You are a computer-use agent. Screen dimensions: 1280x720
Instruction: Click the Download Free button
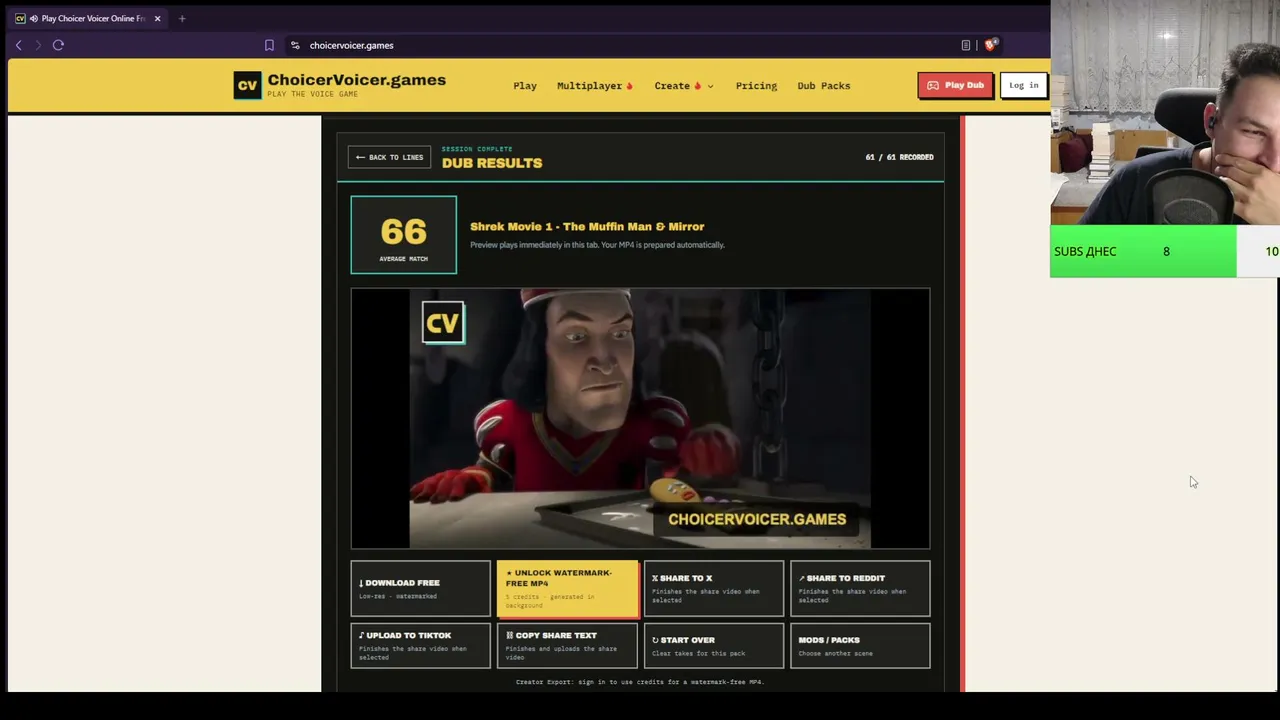(x=420, y=589)
